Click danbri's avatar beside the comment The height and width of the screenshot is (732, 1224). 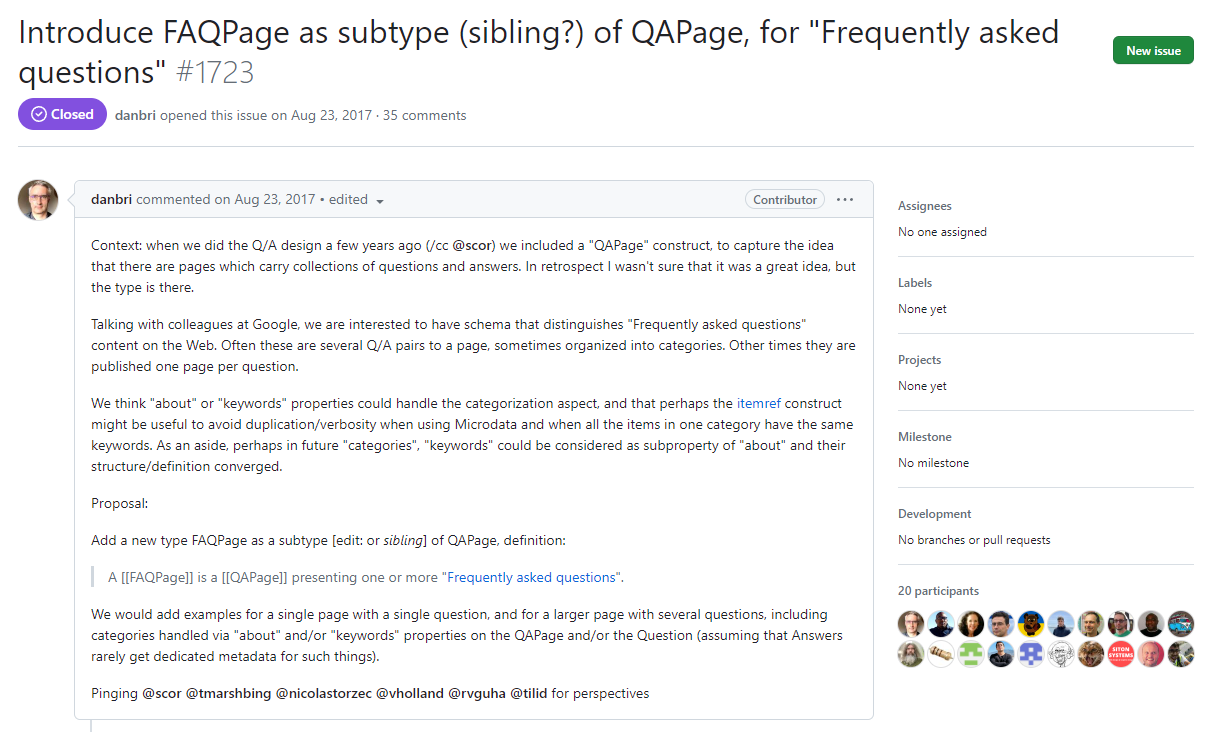38,200
